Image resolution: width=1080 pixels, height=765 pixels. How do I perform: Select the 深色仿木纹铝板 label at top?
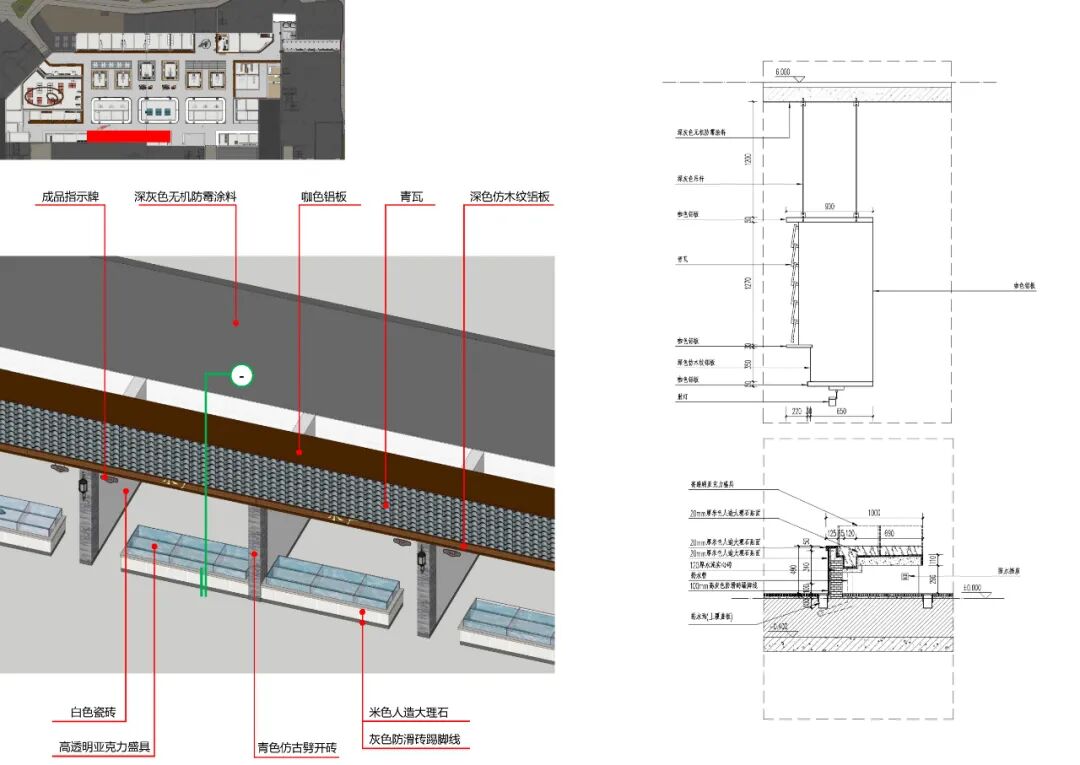510,197
